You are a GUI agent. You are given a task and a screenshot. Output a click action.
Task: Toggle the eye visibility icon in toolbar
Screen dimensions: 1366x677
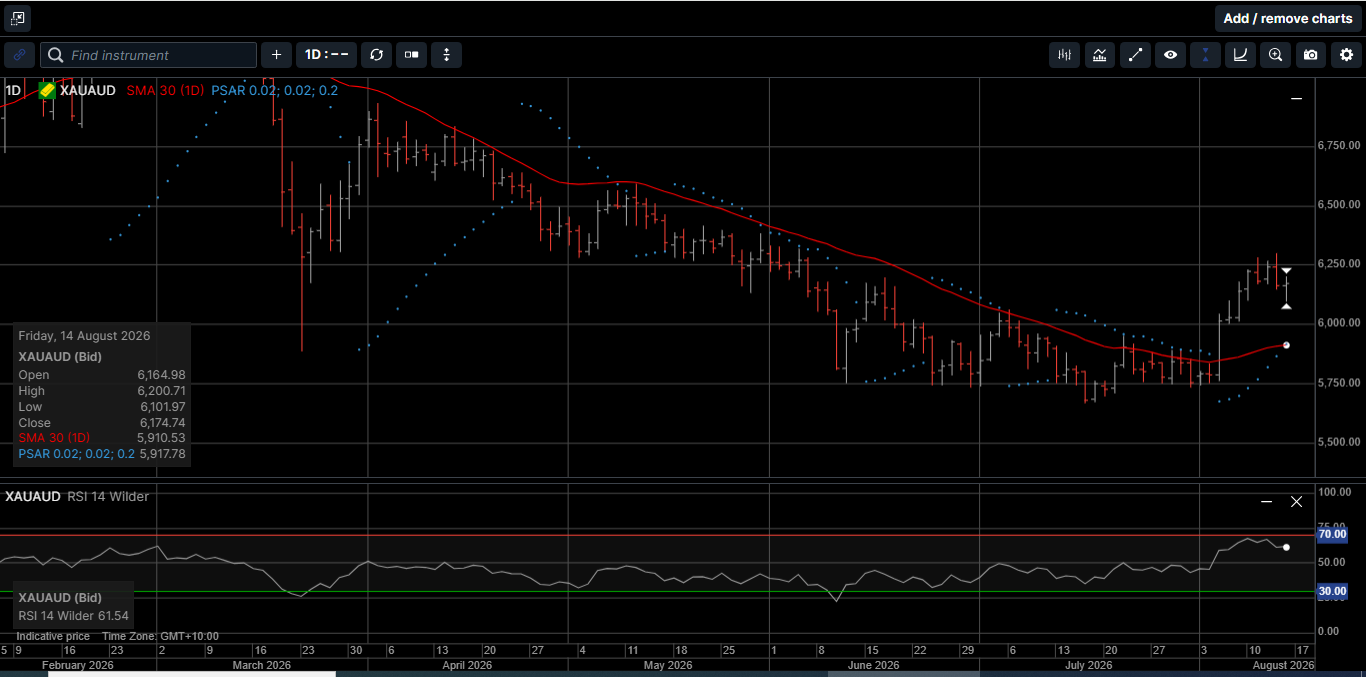pos(1170,55)
